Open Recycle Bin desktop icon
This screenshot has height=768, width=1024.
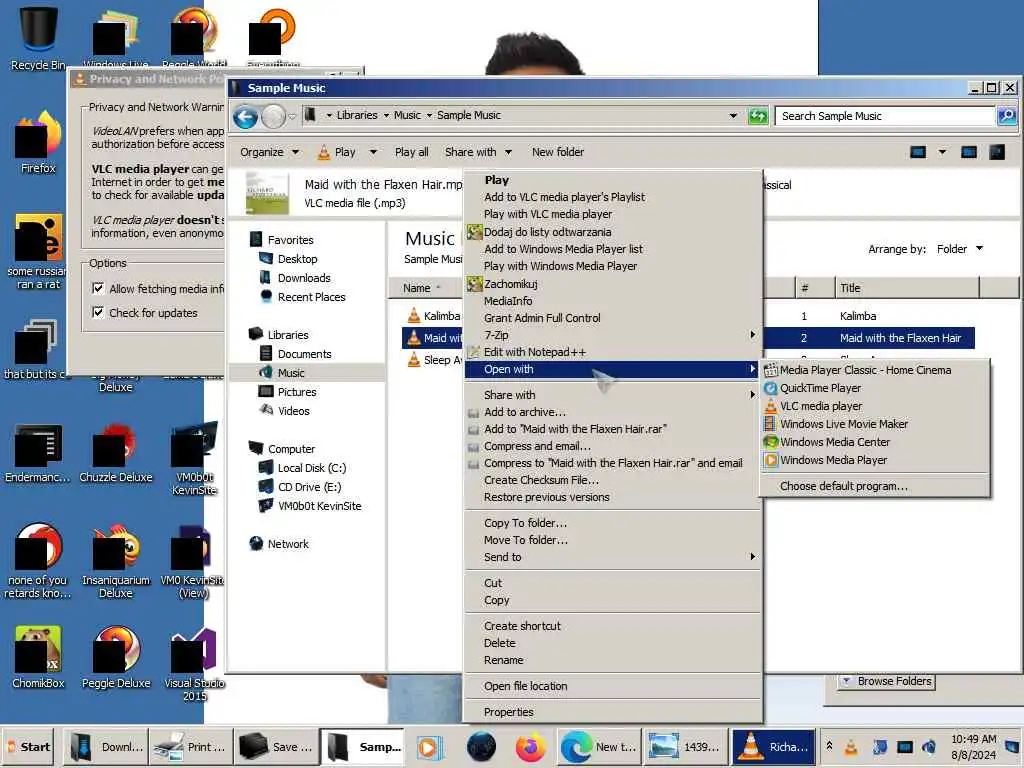(x=38, y=36)
